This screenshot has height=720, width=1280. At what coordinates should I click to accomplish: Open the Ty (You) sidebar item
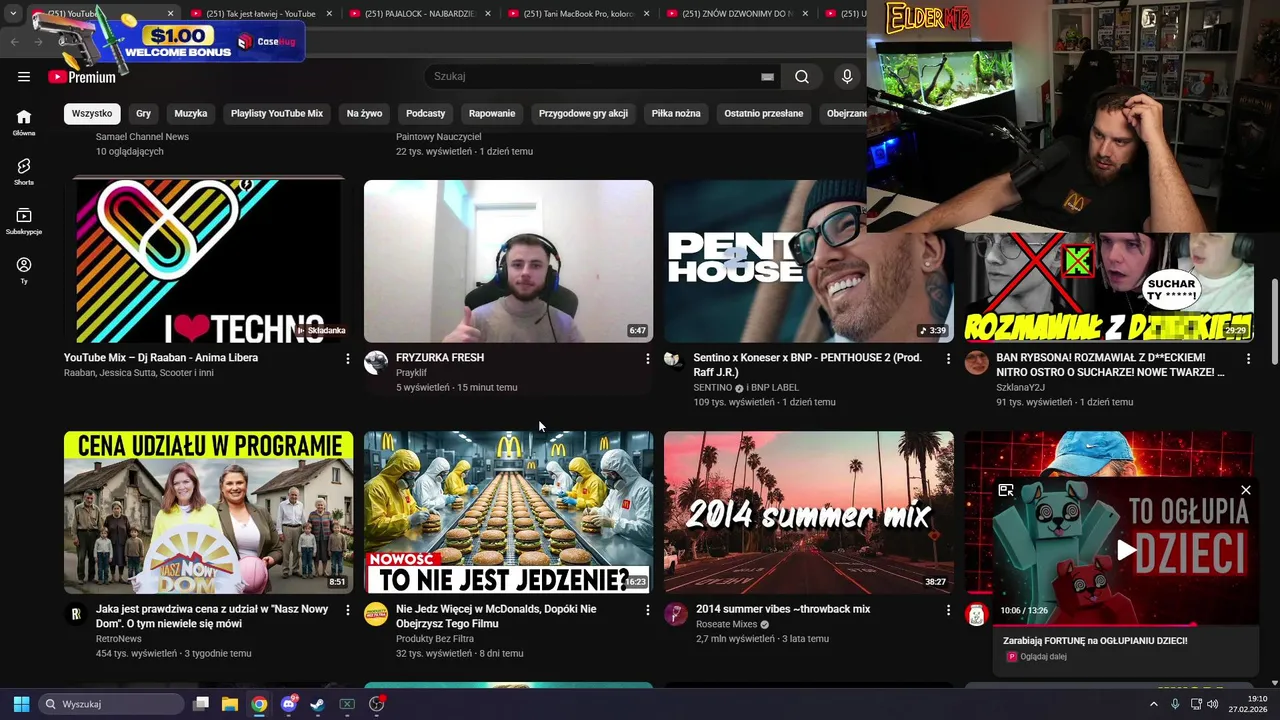[x=24, y=270]
